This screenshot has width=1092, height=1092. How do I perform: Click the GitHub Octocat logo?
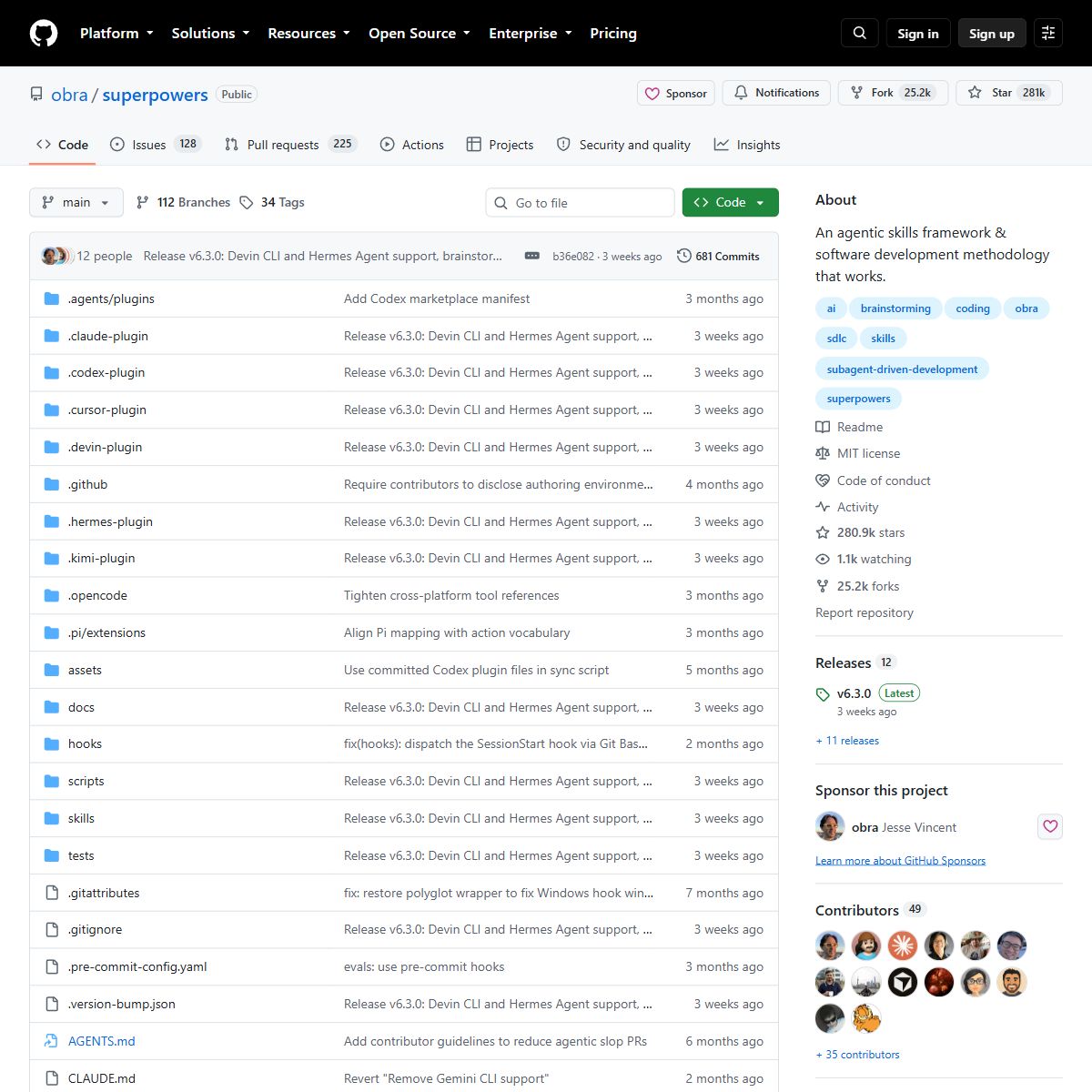(x=44, y=33)
